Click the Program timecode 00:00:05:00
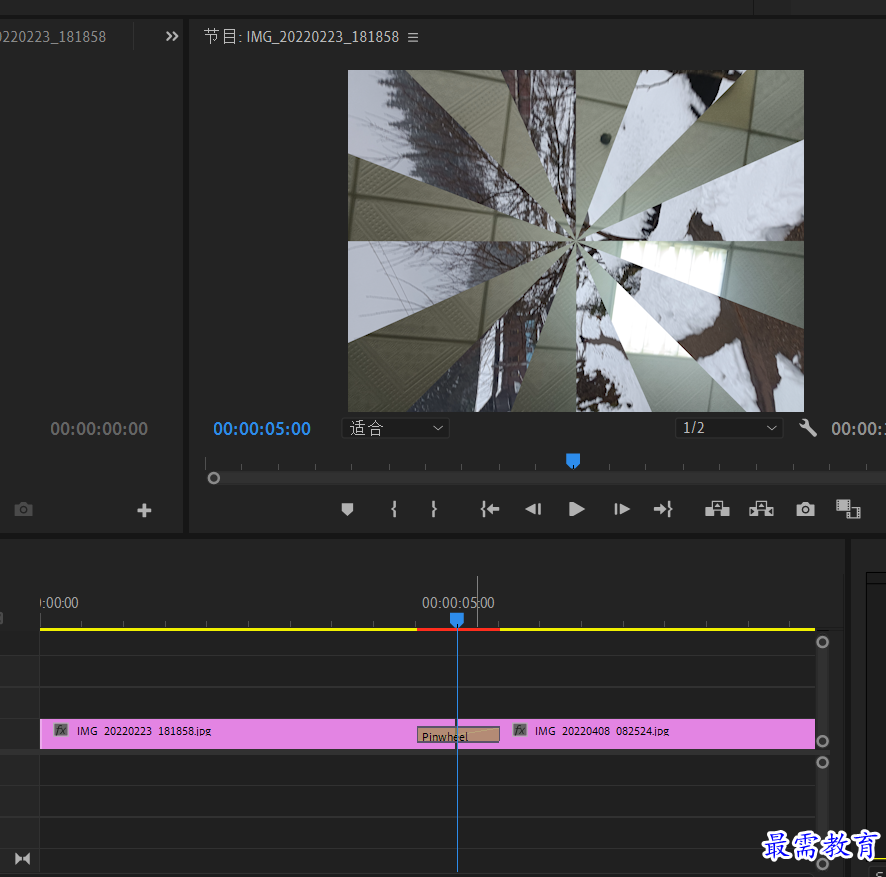886x877 pixels. (x=262, y=429)
